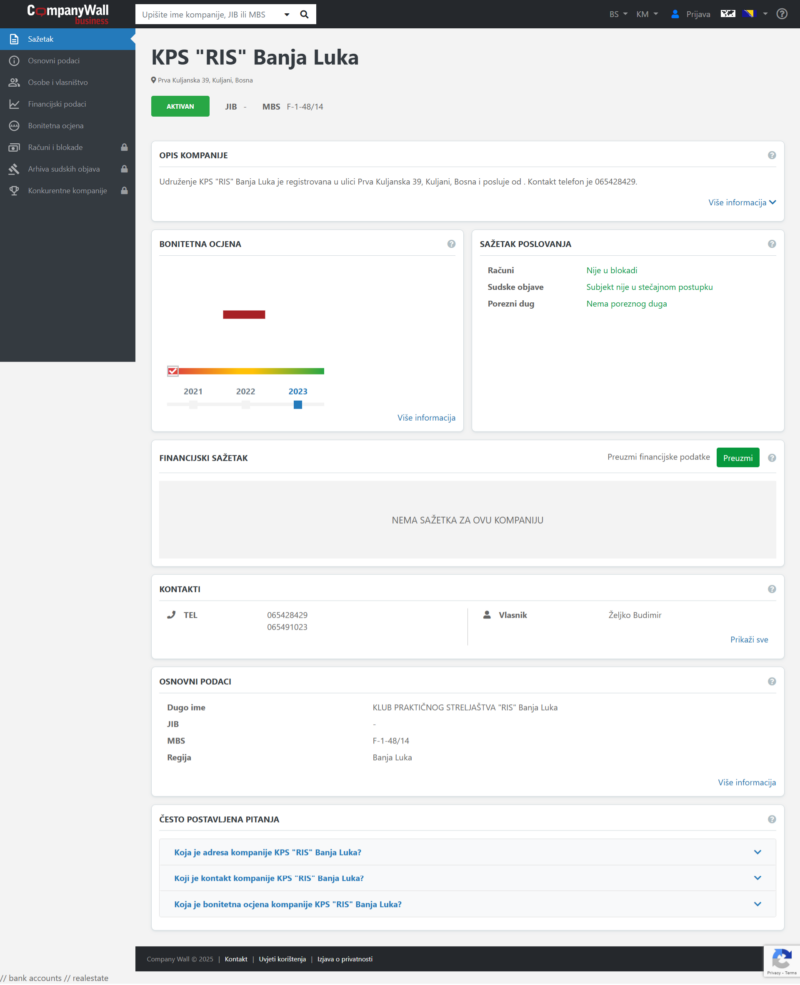The width and height of the screenshot is (800, 985).
Task: Click phone number 065428429 in Kontakti
Action: (287, 615)
